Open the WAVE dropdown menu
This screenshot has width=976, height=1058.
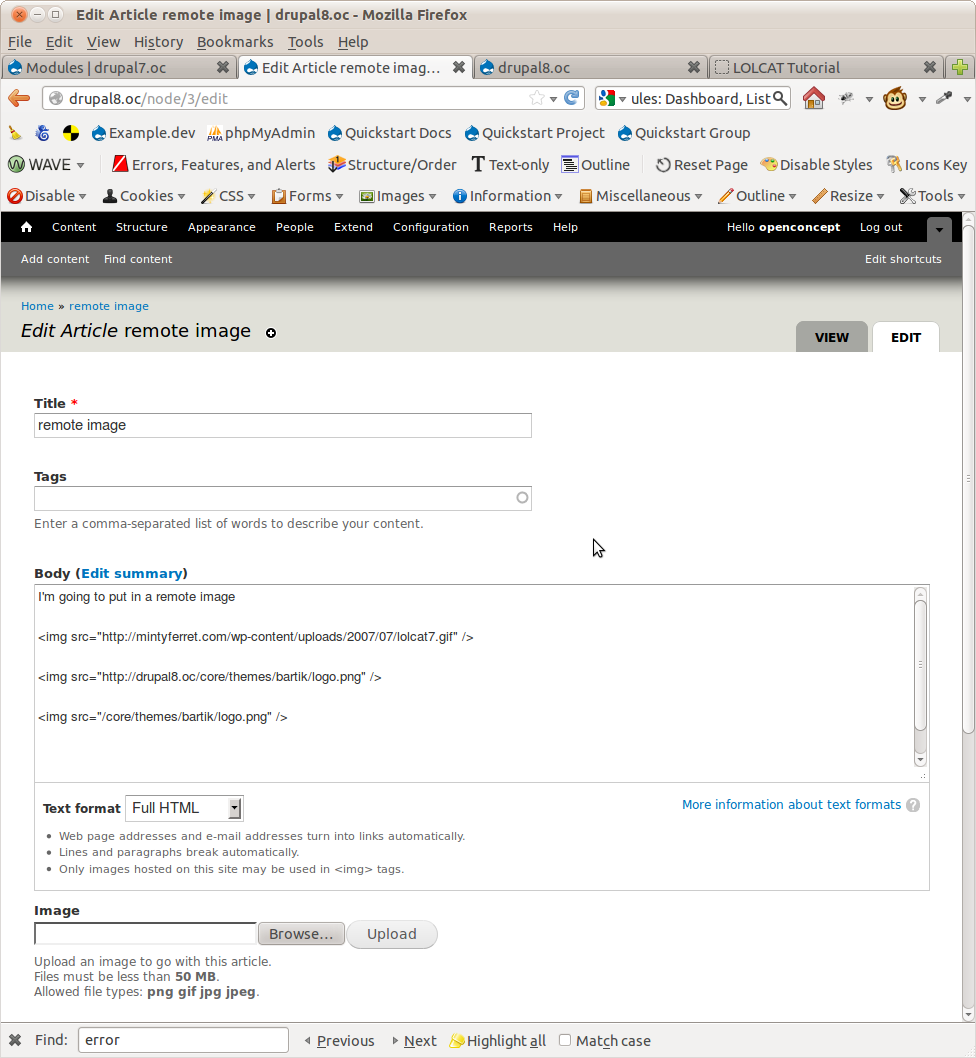click(x=46, y=165)
